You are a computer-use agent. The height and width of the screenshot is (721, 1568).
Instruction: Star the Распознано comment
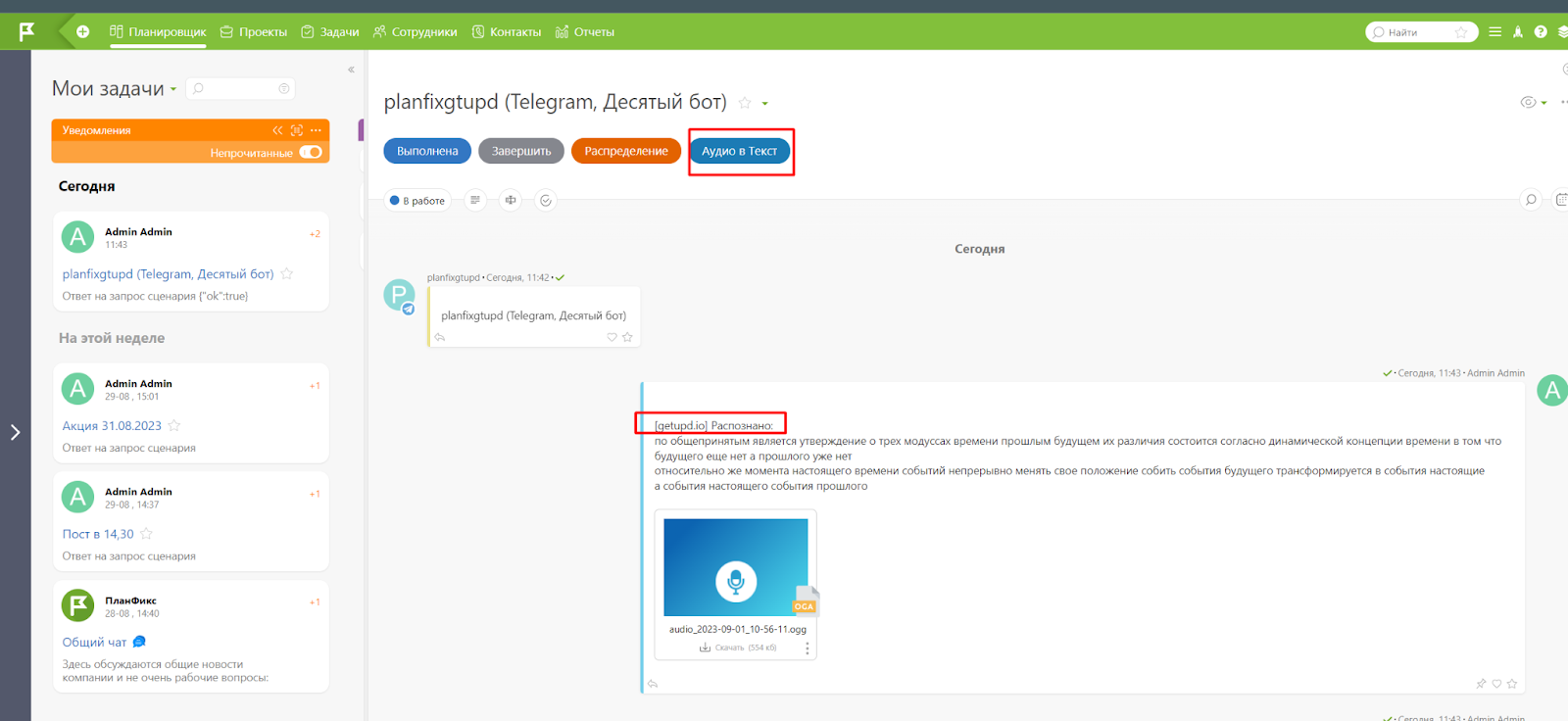(1512, 684)
